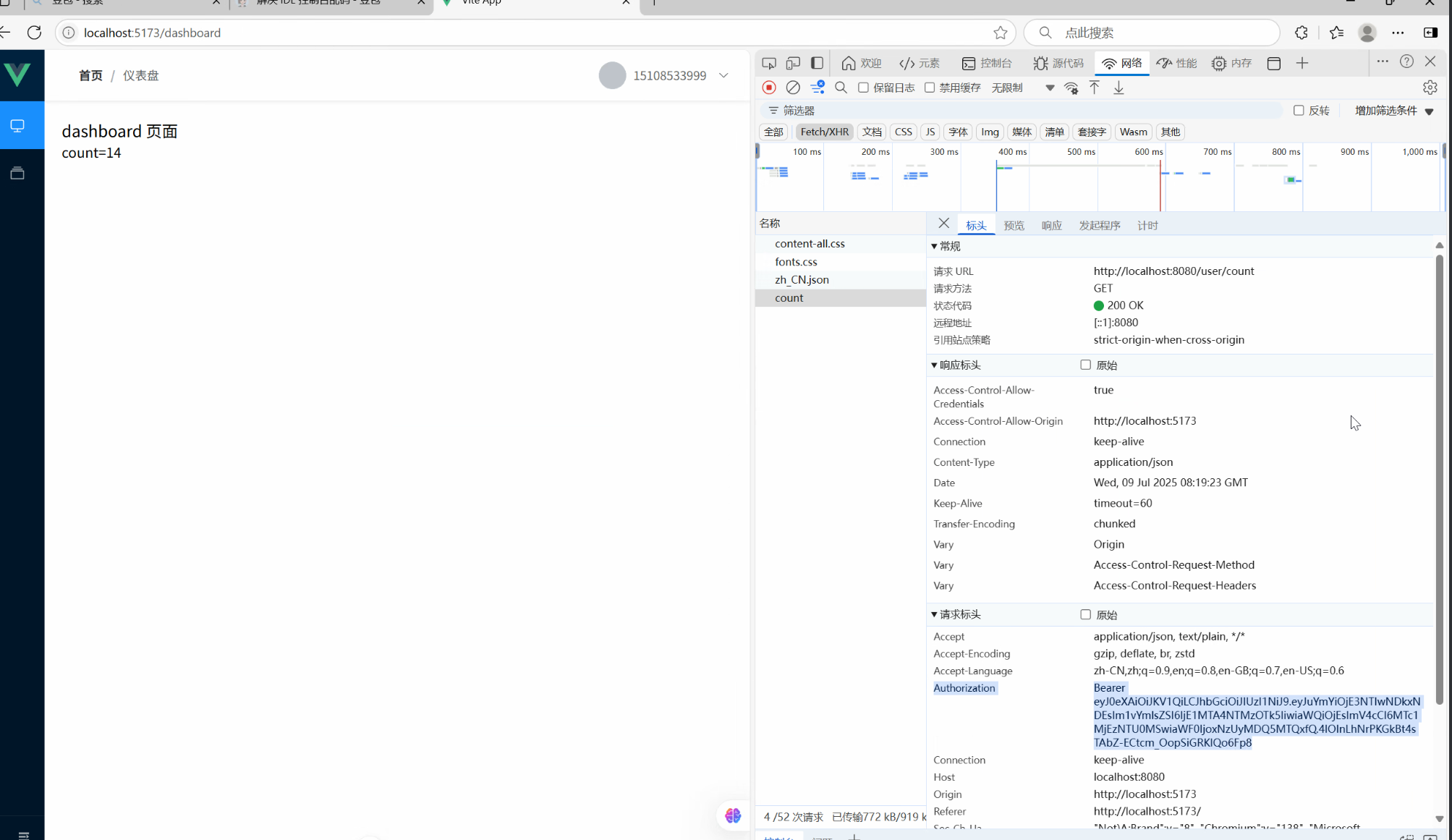Open the 增加筛选条件 dropdown
The height and width of the screenshot is (840, 1452).
[x=1394, y=111]
